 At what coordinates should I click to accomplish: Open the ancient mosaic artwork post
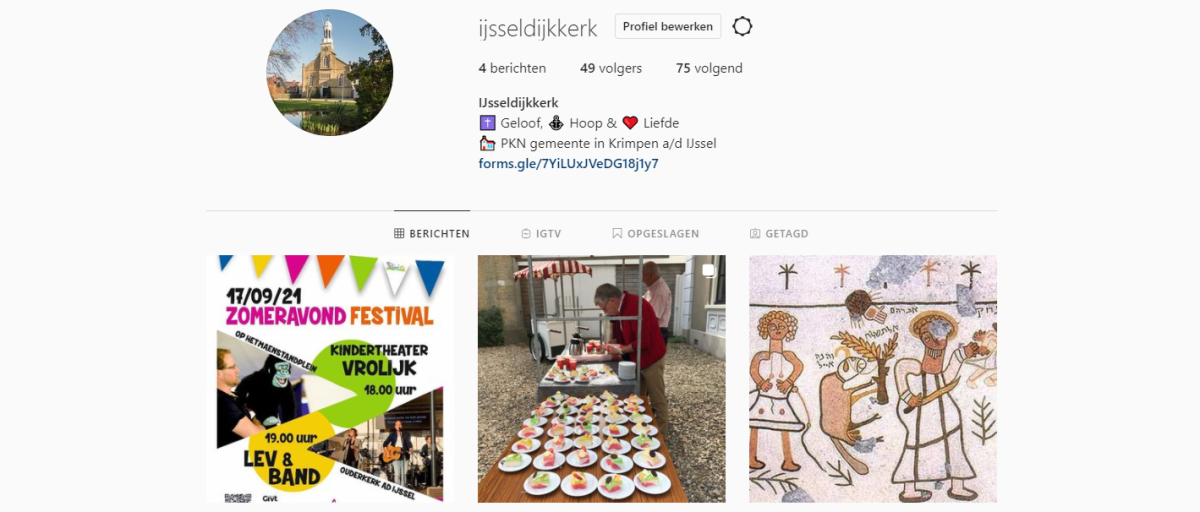click(873, 378)
